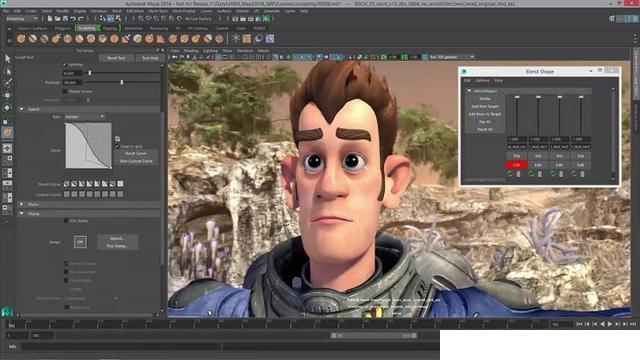Enable the Use Stamp checkbox
This screenshot has height=360, width=640.
[x=66, y=220]
